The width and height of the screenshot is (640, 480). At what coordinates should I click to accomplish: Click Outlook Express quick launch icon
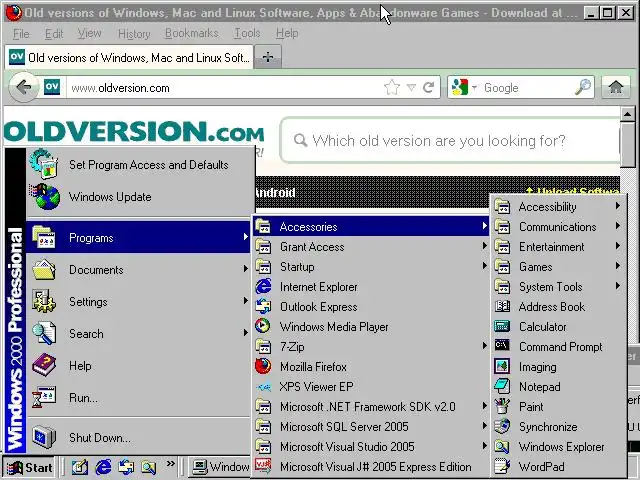pyautogui.click(x=126, y=467)
